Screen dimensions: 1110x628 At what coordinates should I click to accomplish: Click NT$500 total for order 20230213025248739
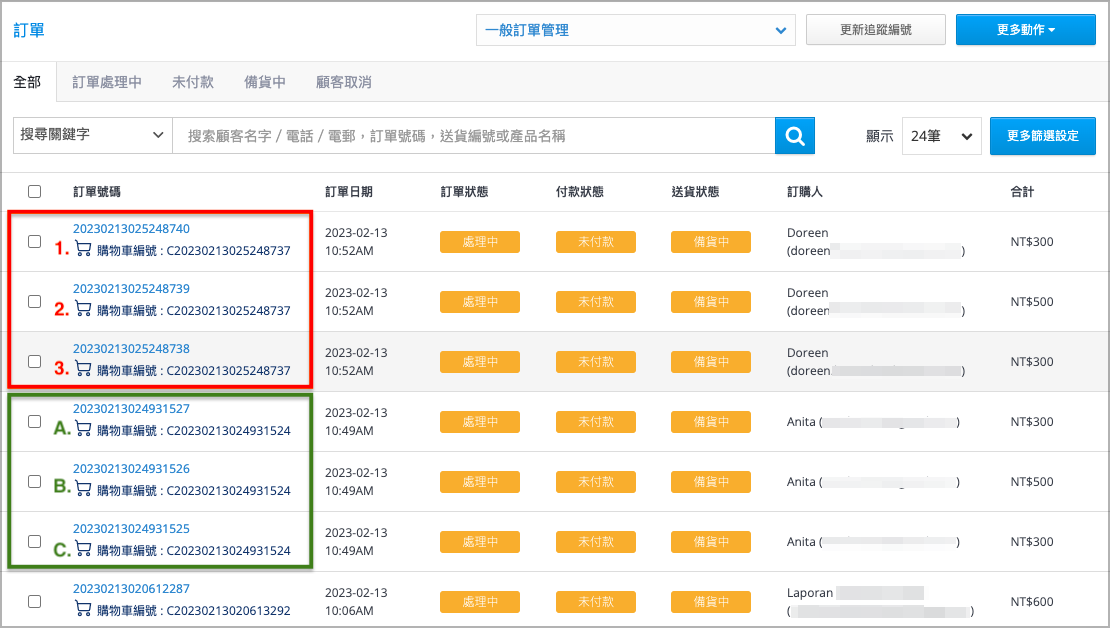(x=1032, y=302)
